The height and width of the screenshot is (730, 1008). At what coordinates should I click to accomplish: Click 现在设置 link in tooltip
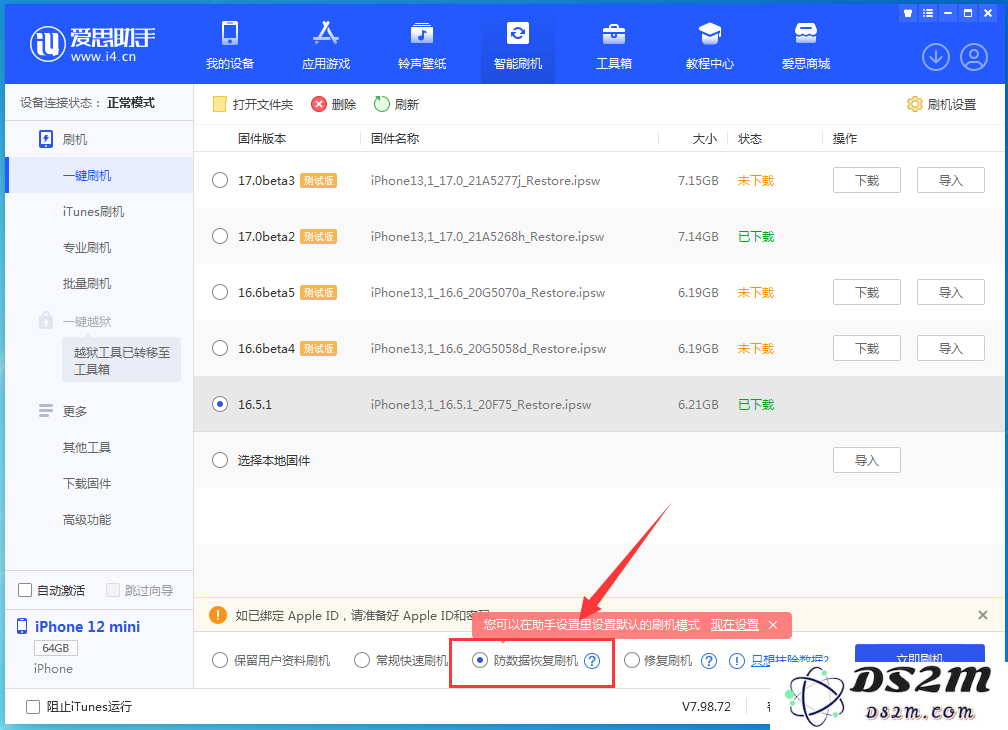[734, 625]
